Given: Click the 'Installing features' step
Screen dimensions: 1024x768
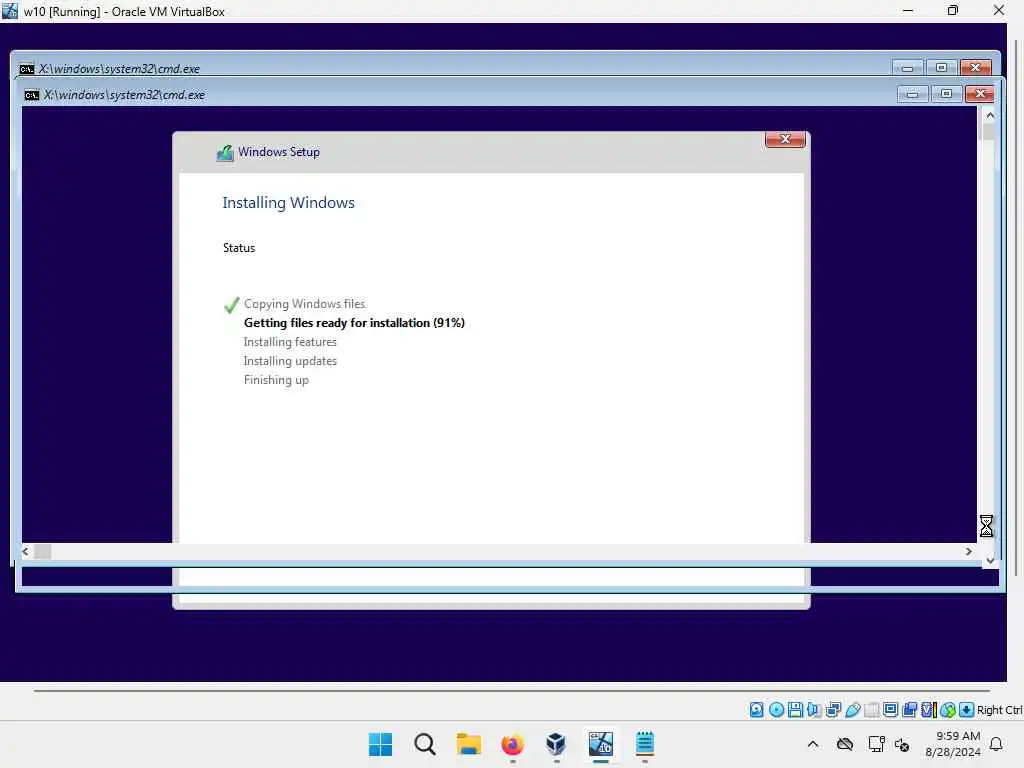Looking at the screenshot, I should 290,342.
